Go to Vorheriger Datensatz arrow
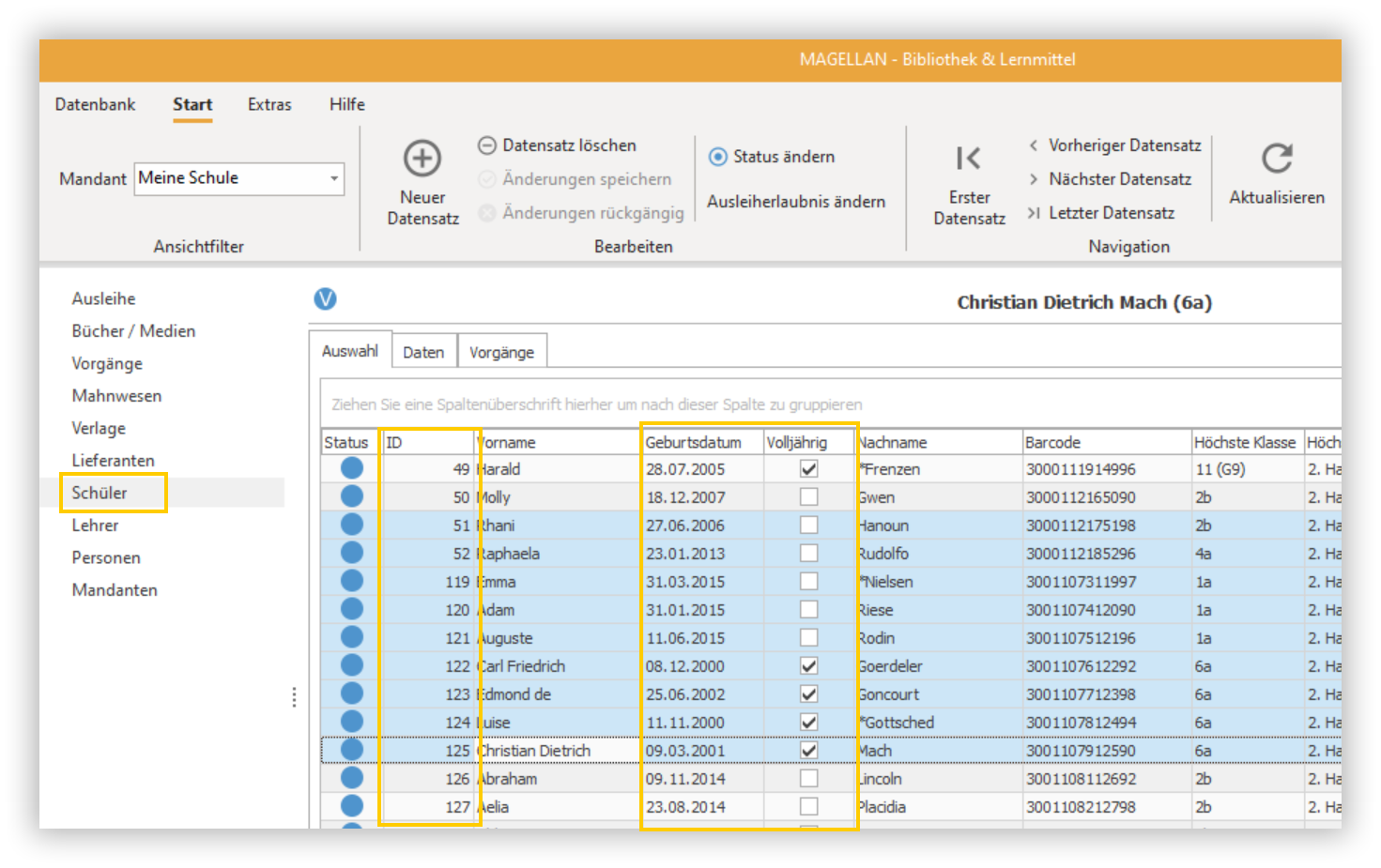The width and height of the screenshot is (1381, 868). (1033, 145)
